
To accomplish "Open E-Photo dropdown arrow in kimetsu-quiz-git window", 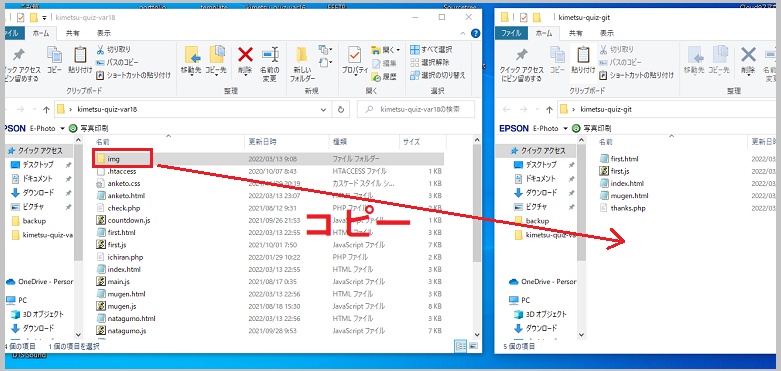I will point(566,128).
